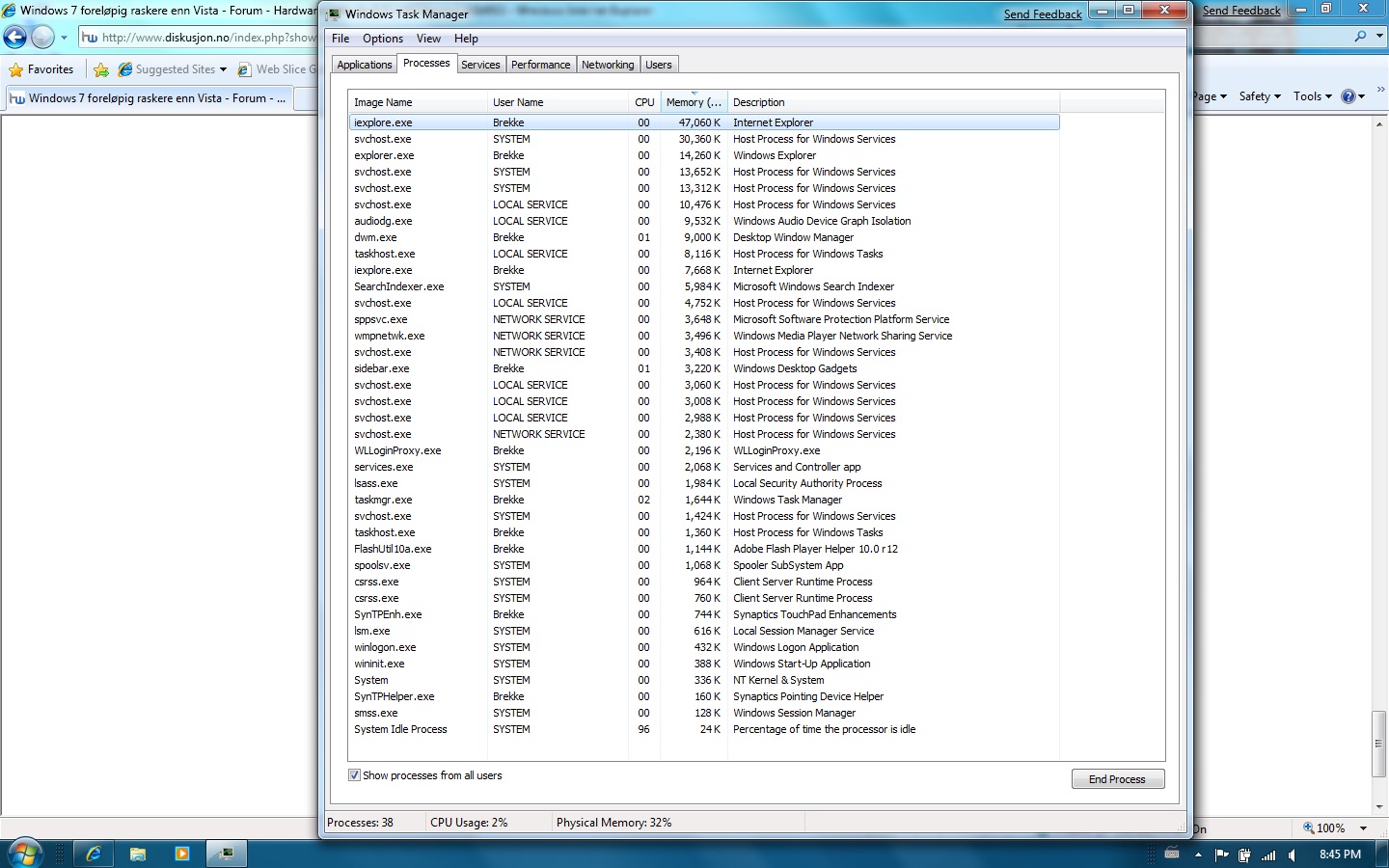
Task: Open the Help menu in Task Manager
Action: pyautogui.click(x=466, y=39)
